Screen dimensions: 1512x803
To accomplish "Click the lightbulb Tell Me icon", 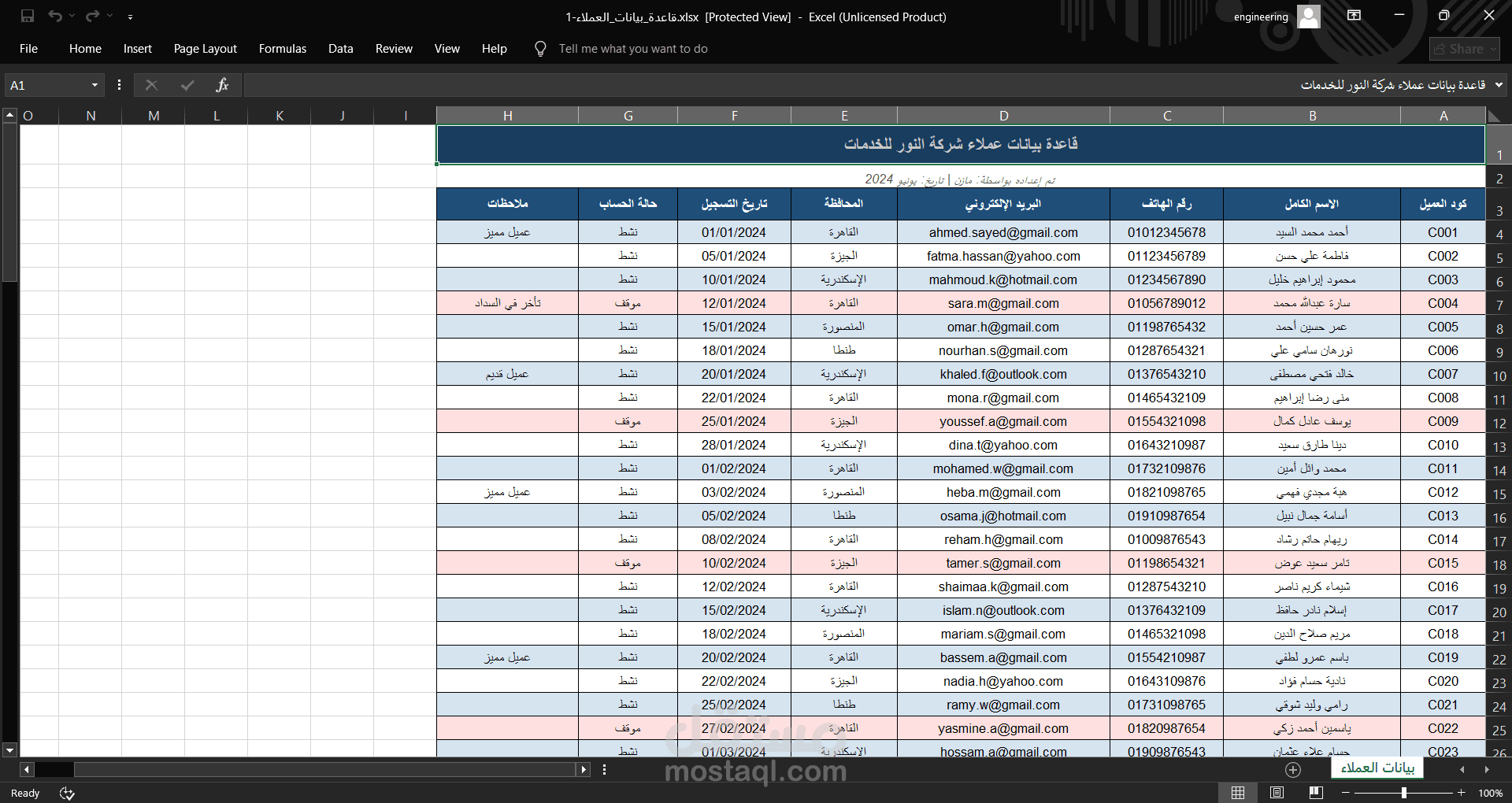I will [540, 49].
